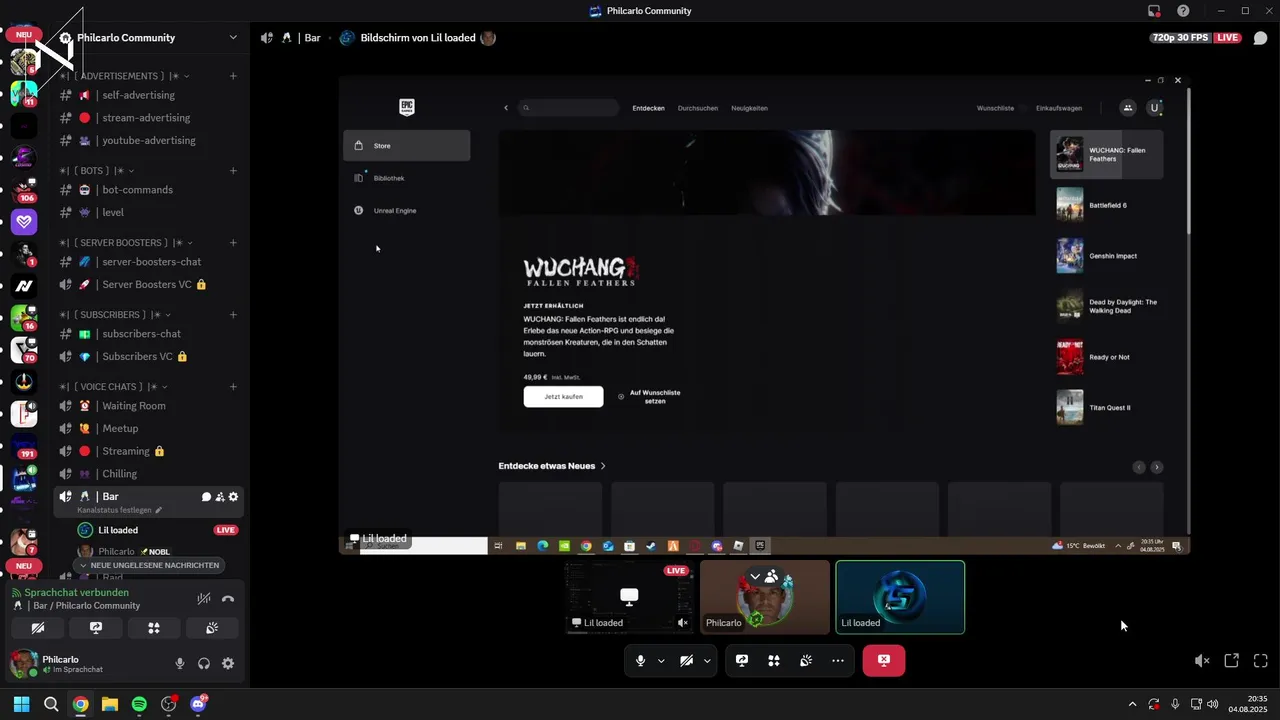Share your screen from voice panel

pyautogui.click(x=96, y=628)
